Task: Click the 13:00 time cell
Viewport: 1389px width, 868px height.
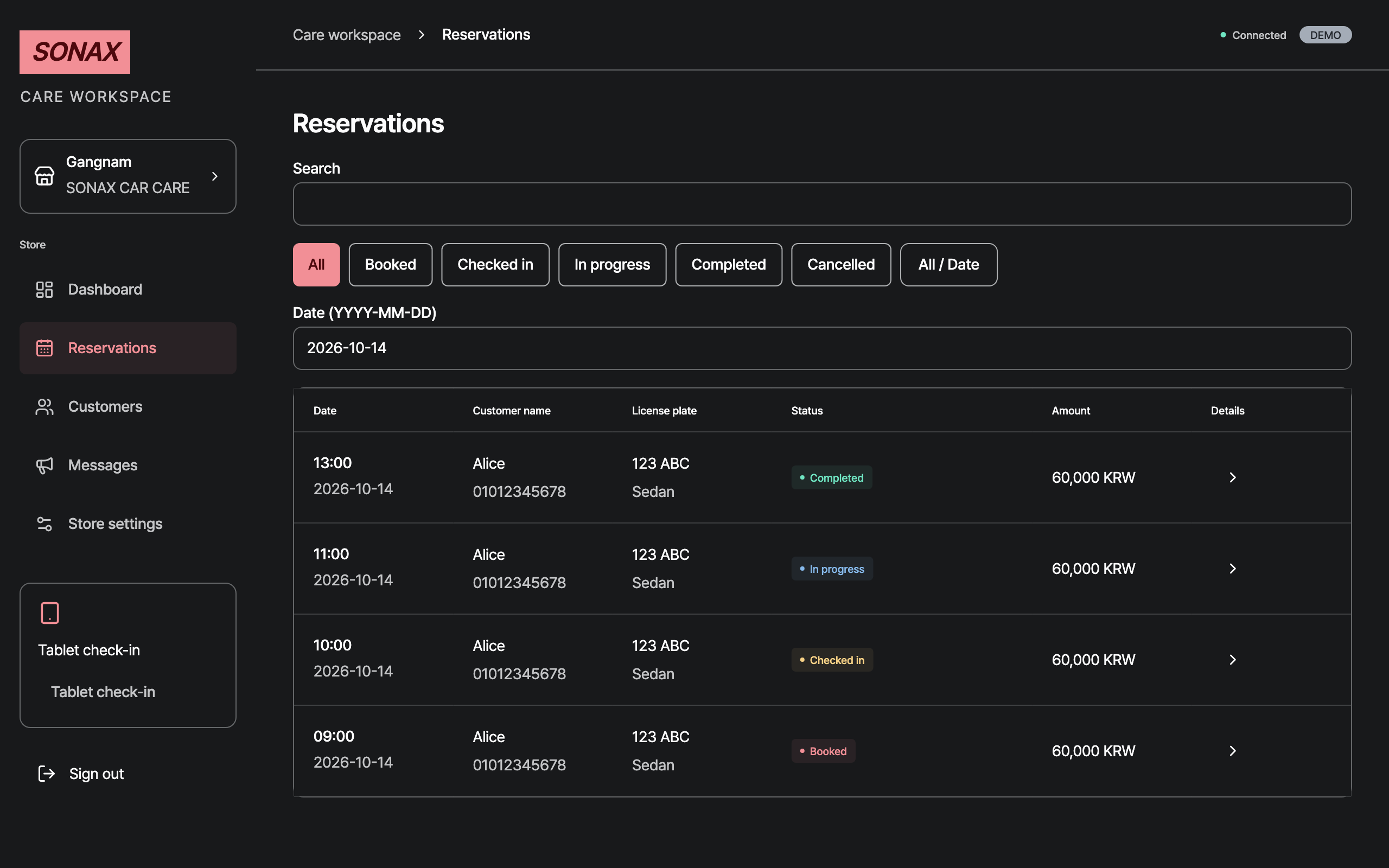Action: [332, 463]
